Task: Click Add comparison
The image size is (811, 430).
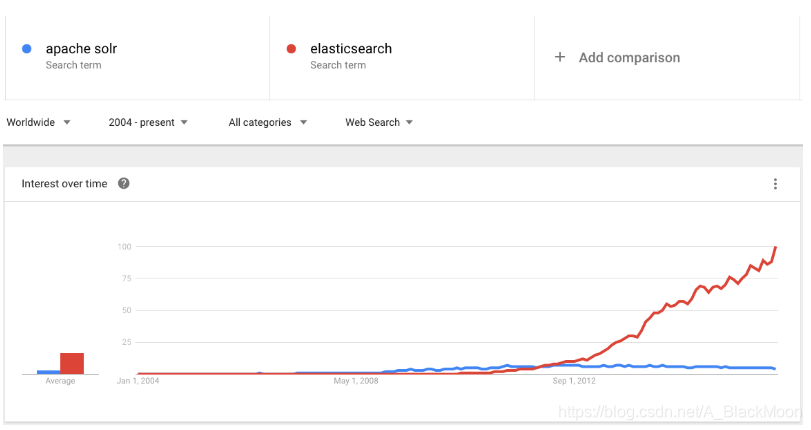Action: click(x=629, y=57)
